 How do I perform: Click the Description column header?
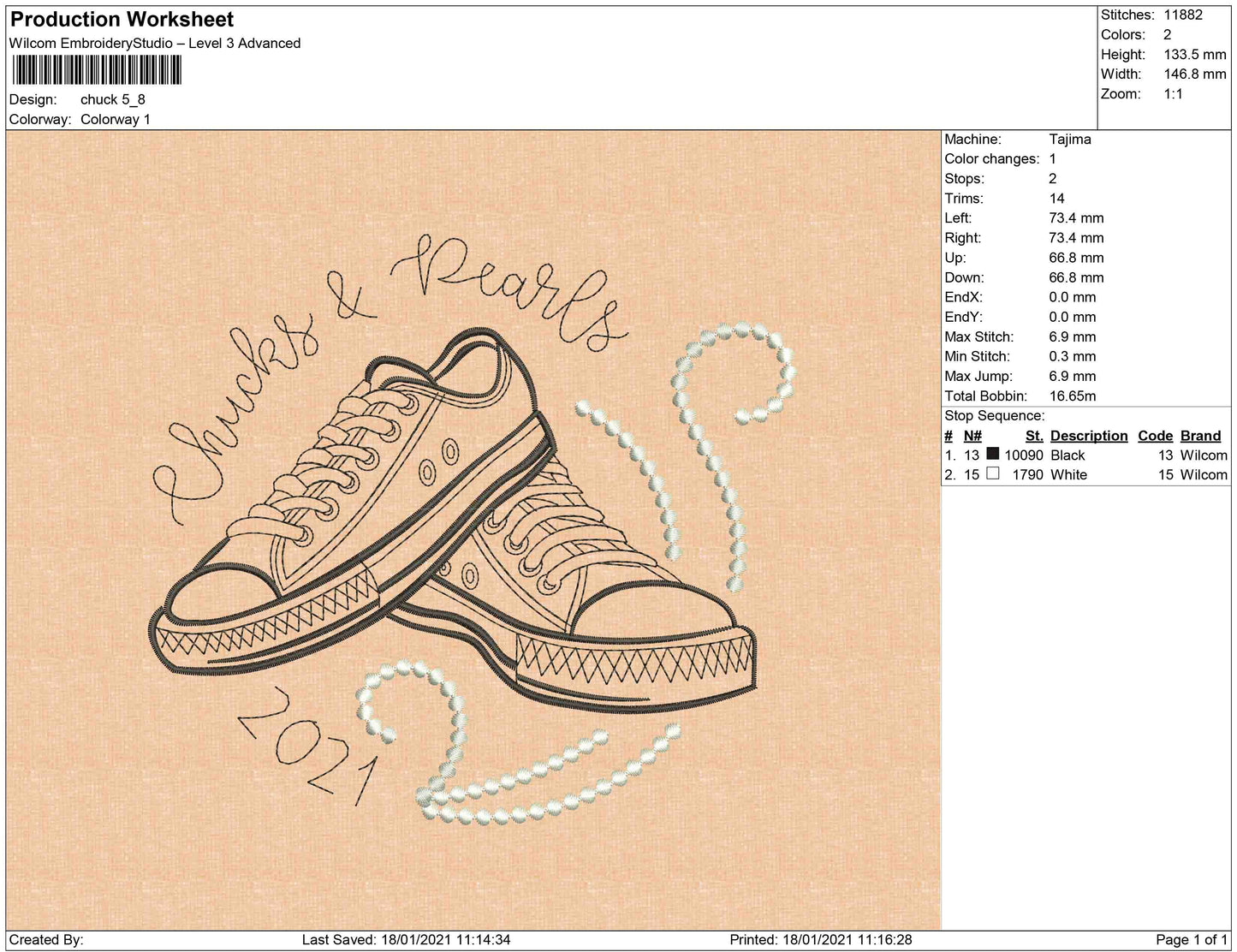(x=1088, y=435)
